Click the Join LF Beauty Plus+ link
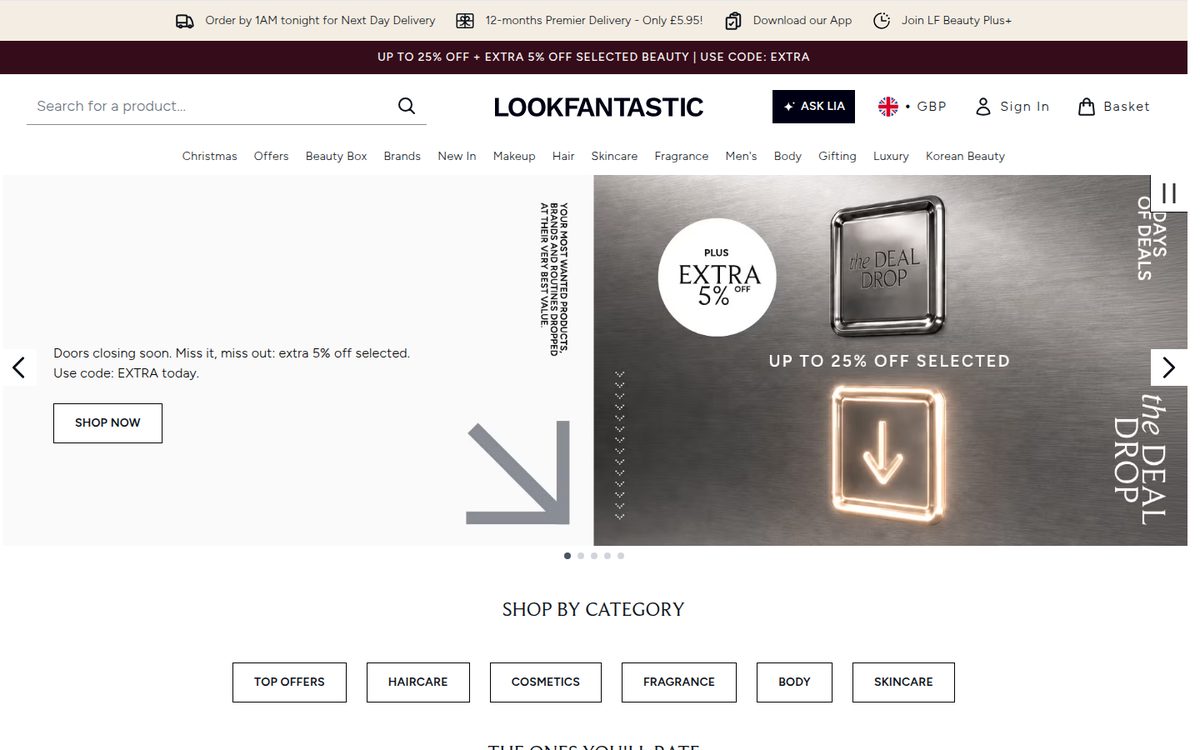The image size is (1200, 750). pos(956,21)
